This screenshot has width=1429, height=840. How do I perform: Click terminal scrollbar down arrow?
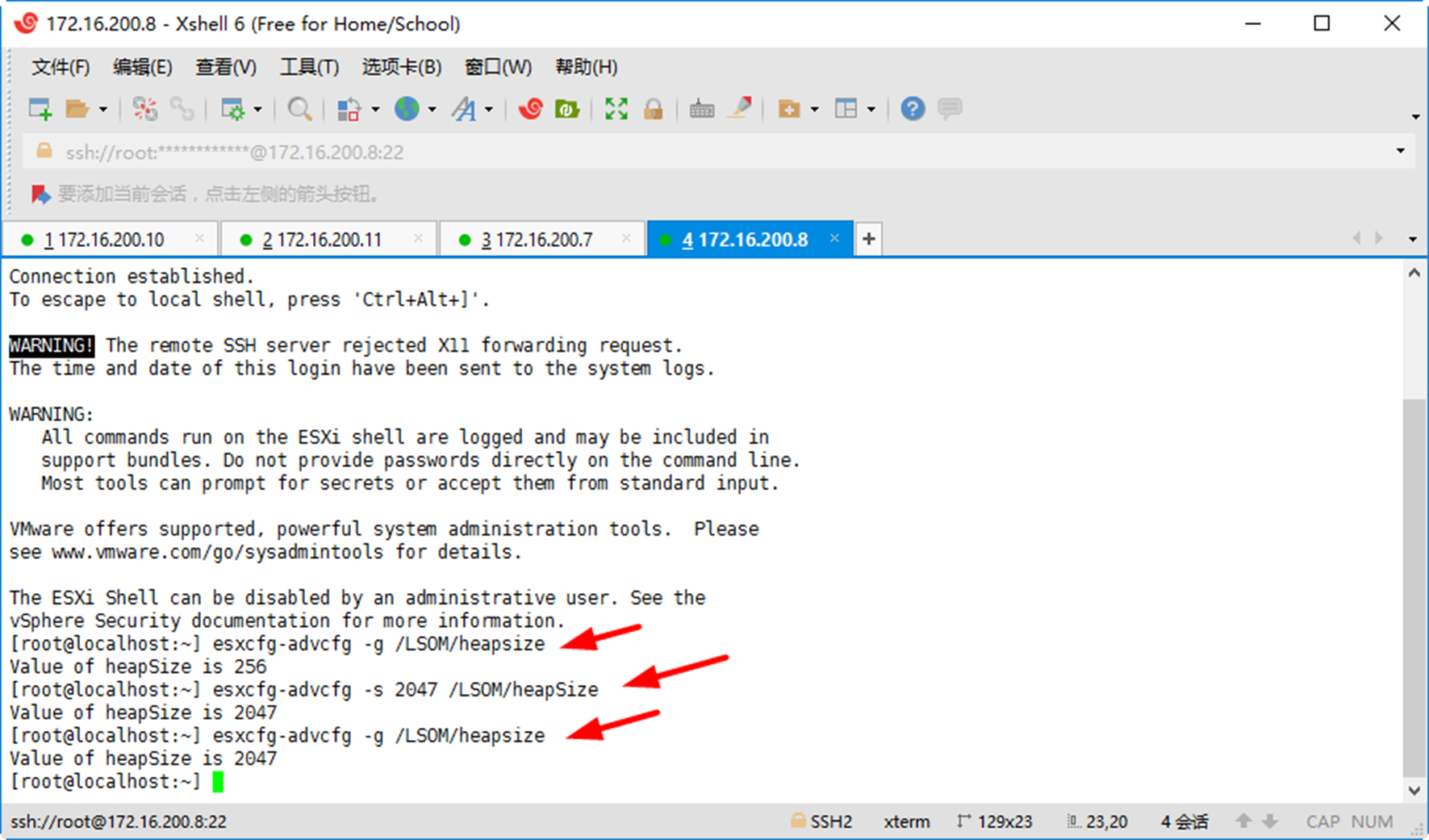click(x=1414, y=791)
